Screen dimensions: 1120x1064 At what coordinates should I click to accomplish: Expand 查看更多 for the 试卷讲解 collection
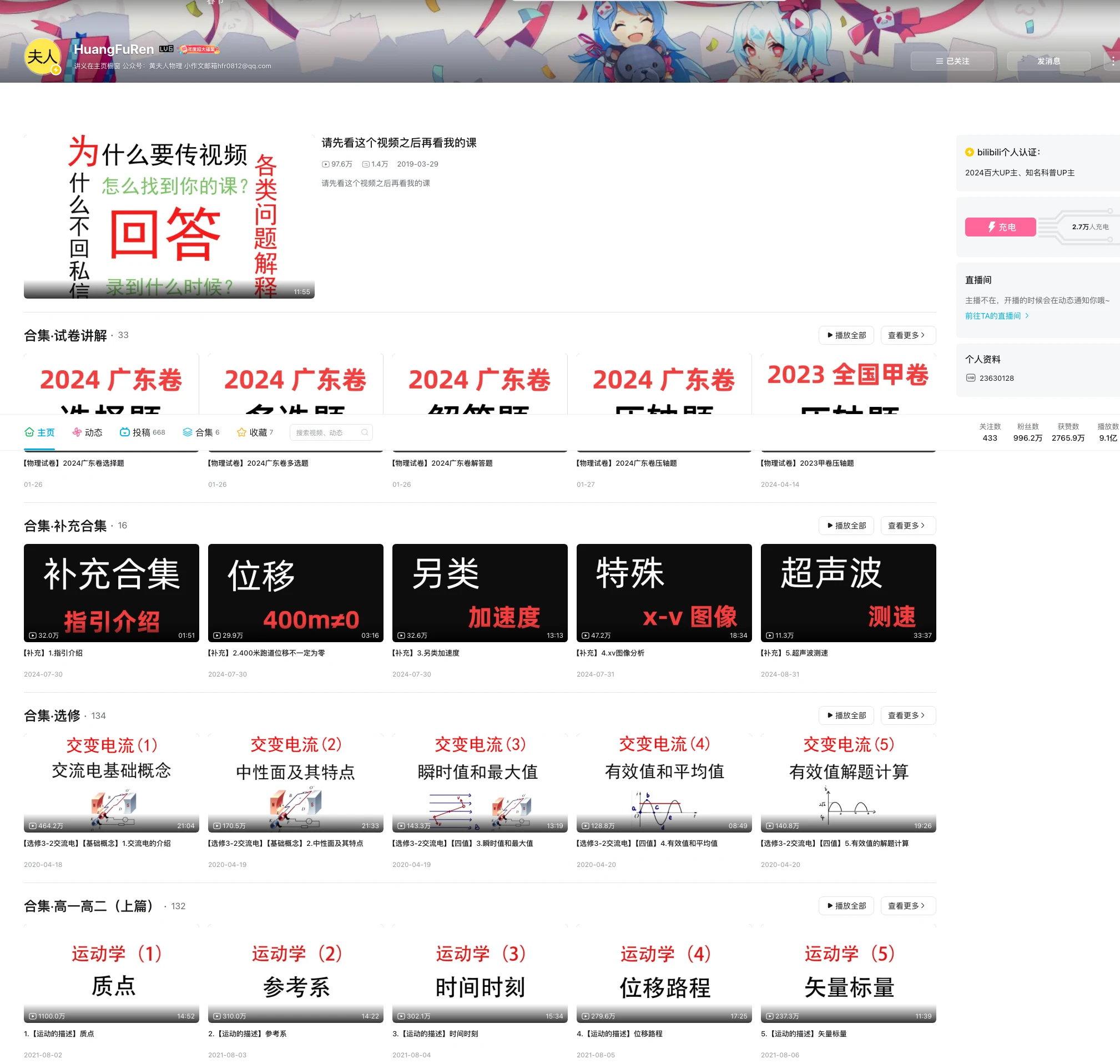(x=907, y=335)
